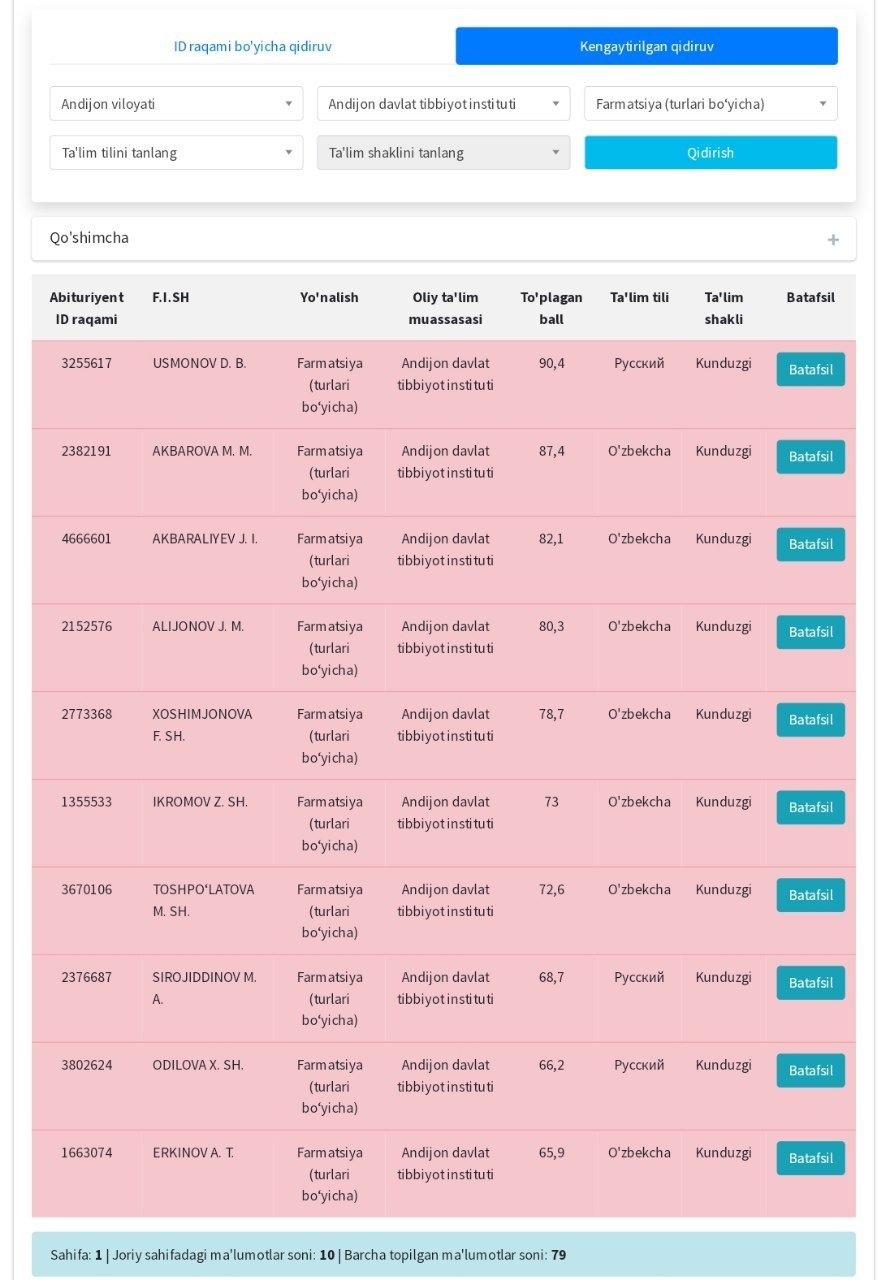Open Andijon davlat tibbiyot instituti dropdown
877x1280 pixels.
click(x=443, y=104)
